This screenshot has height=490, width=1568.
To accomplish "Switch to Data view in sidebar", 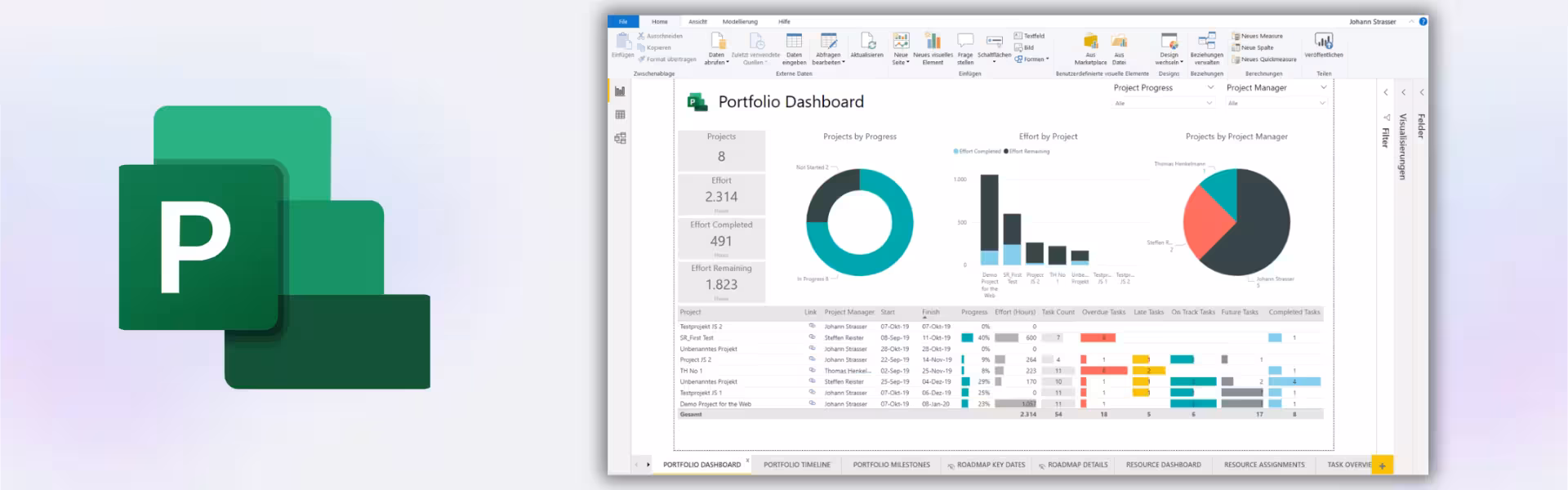I will pyautogui.click(x=620, y=114).
